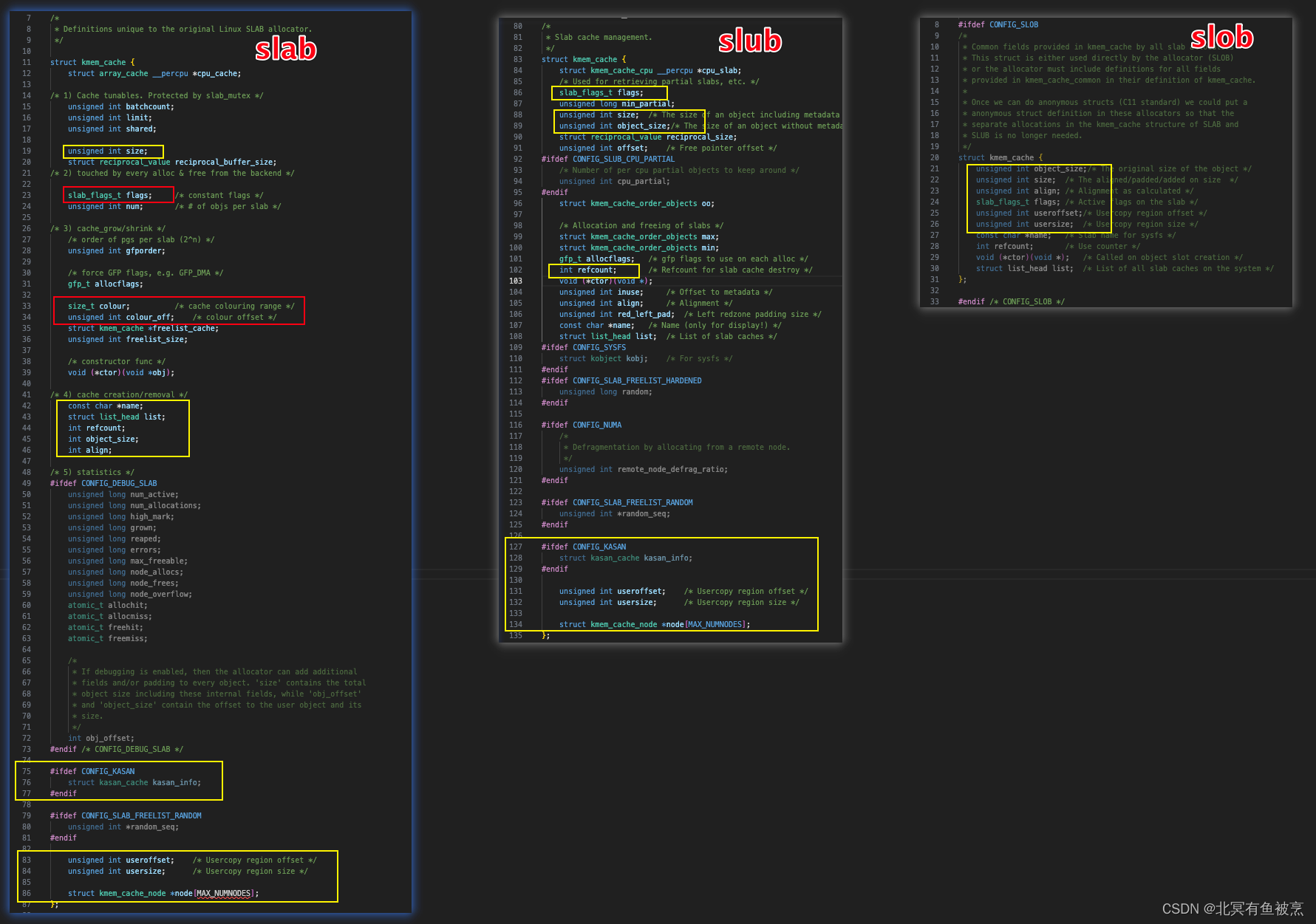The image size is (1316, 924).
Task: Click 'size_t colour;' declaration
Action: (99, 306)
